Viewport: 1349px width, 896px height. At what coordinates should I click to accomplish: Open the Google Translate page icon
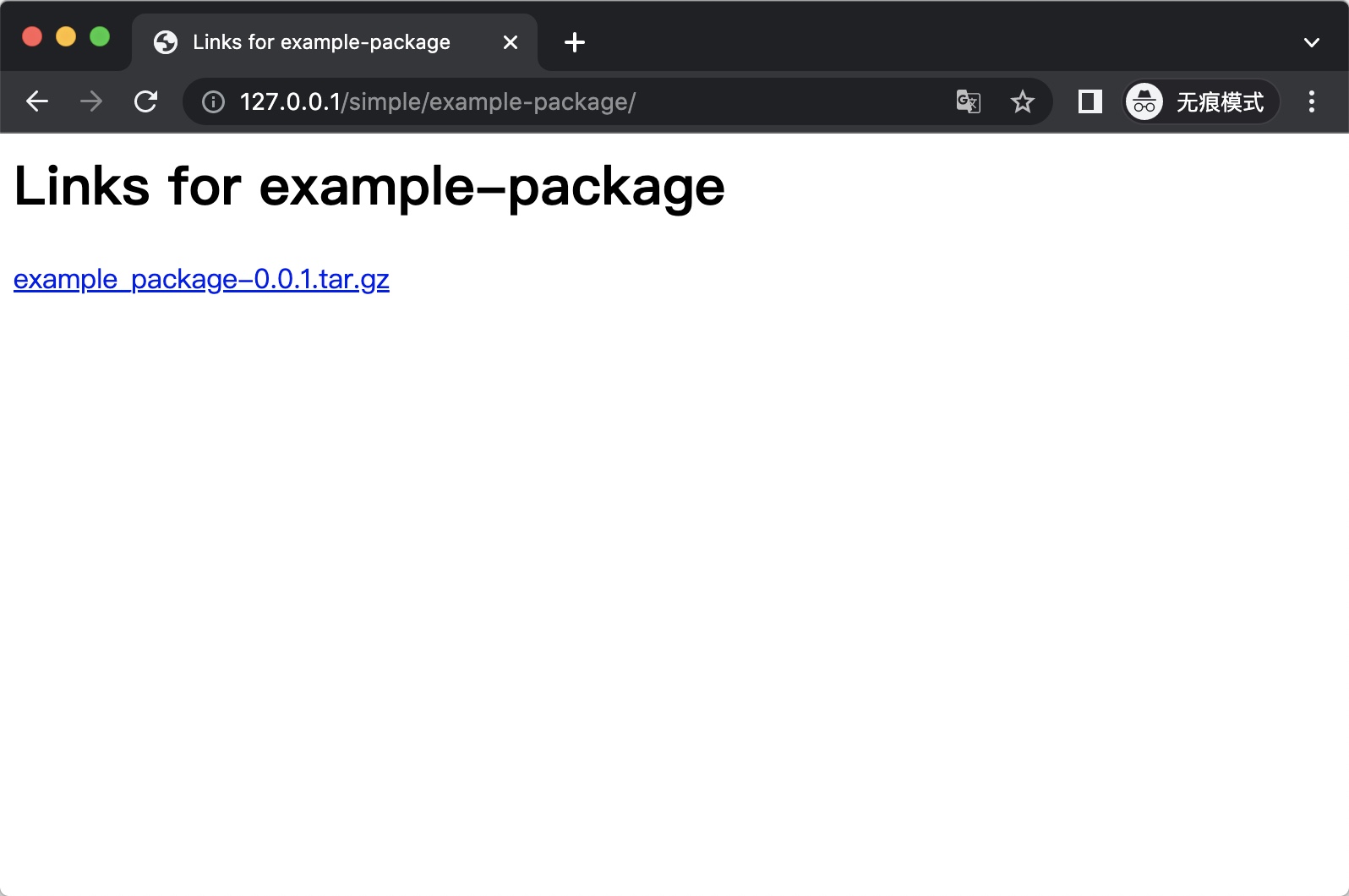tap(968, 101)
